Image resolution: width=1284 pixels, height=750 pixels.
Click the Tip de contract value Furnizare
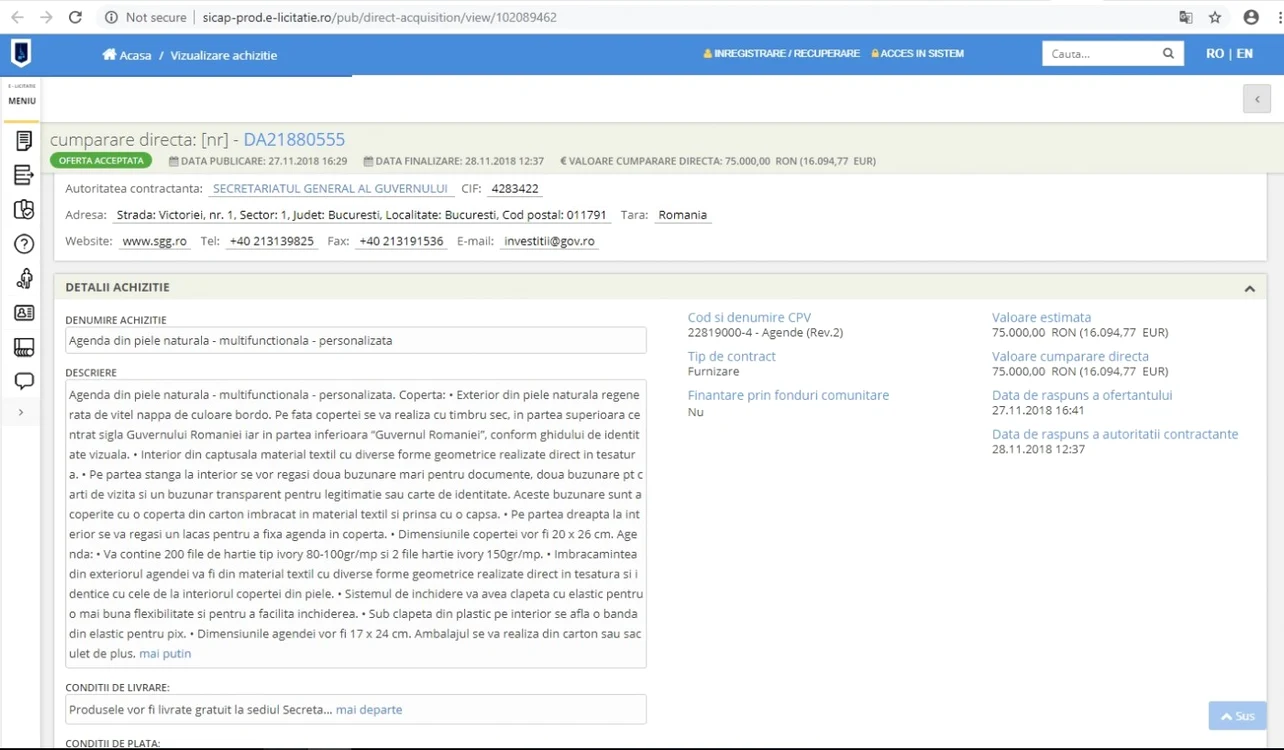tap(714, 372)
